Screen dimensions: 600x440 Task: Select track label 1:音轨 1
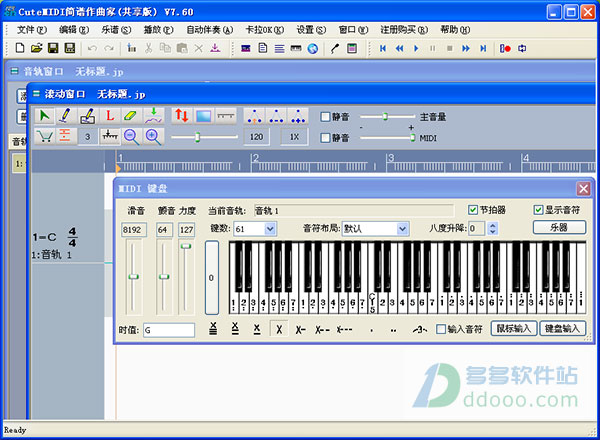[52, 254]
